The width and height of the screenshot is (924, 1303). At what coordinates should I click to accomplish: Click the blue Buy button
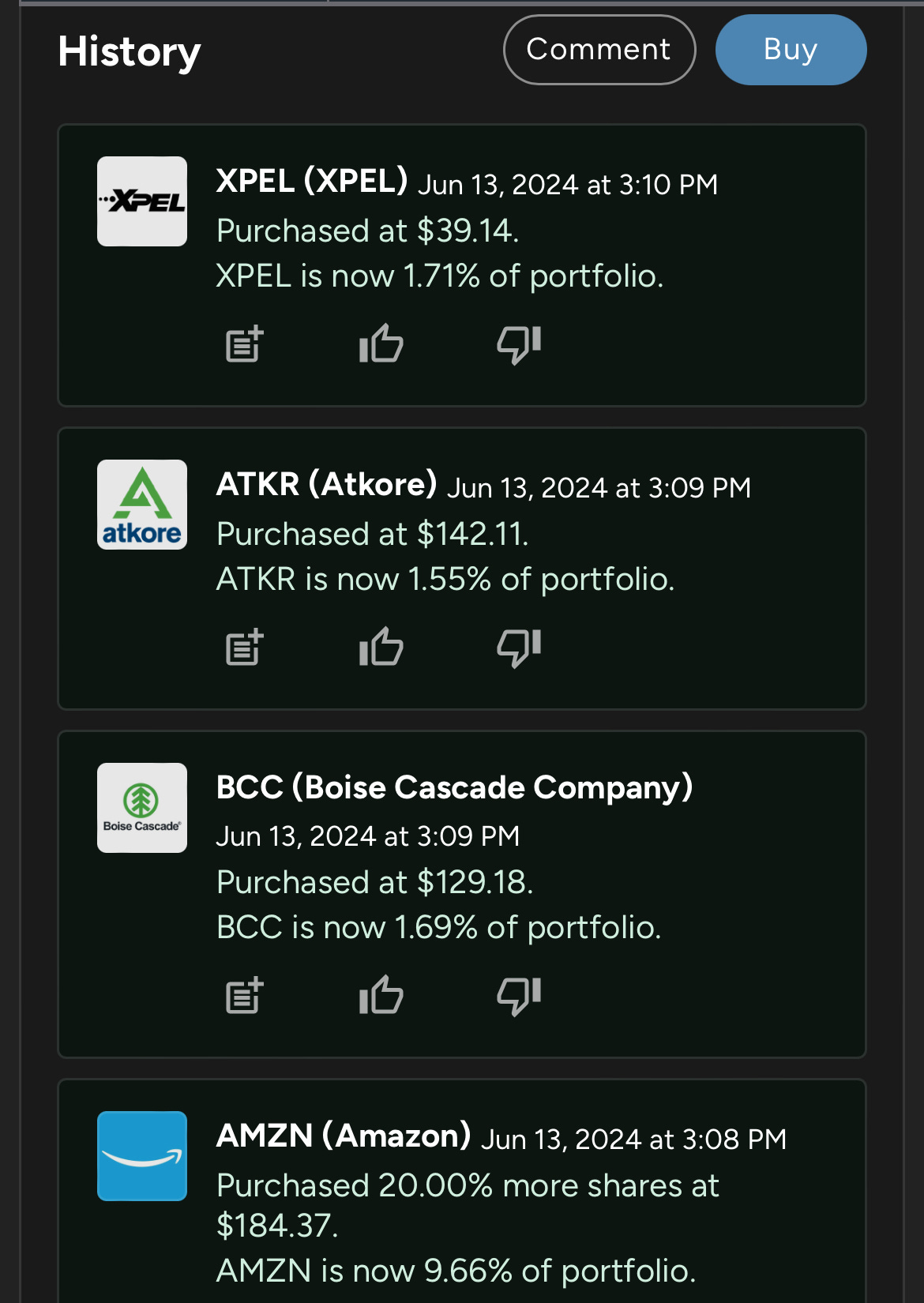tap(791, 50)
